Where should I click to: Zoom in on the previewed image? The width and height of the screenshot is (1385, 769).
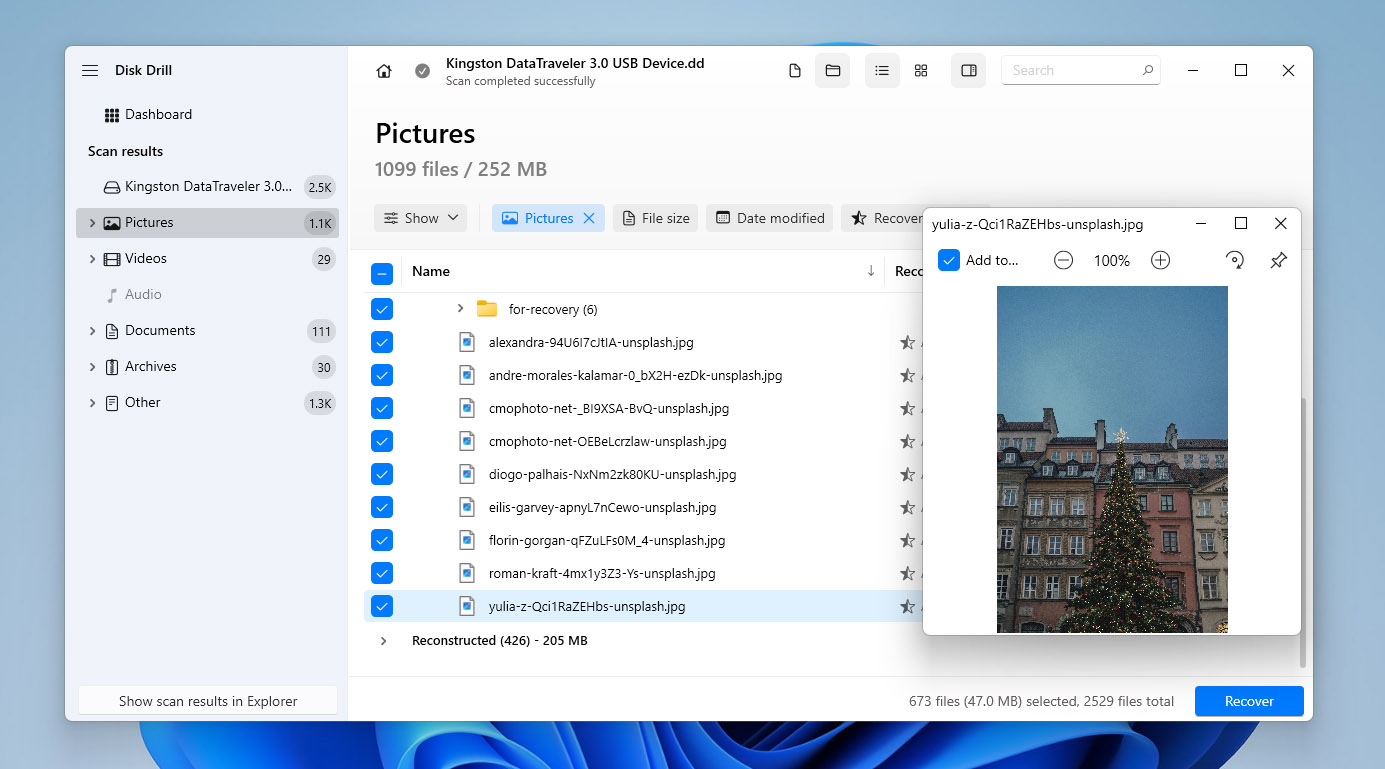coord(1160,260)
